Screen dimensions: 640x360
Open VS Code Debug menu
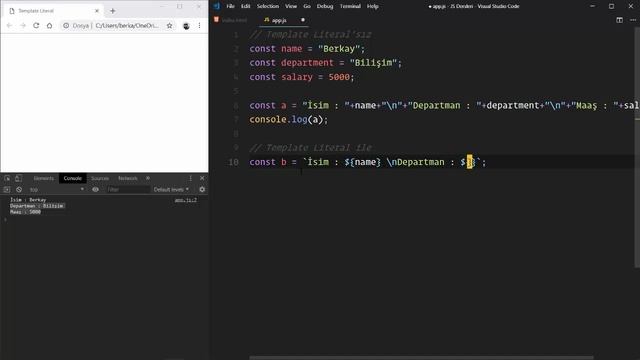(x=325, y=6)
